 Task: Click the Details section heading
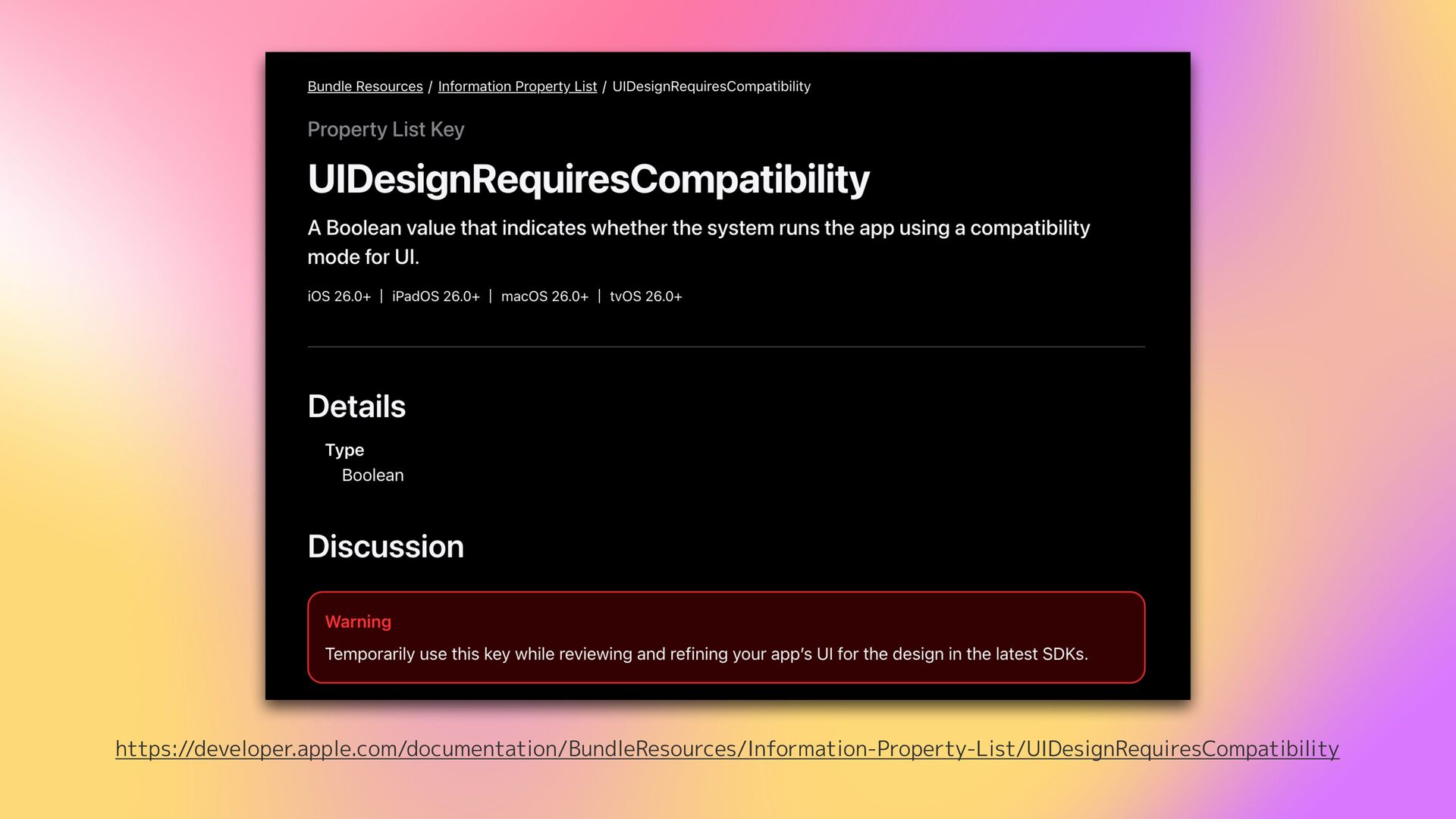(x=356, y=406)
